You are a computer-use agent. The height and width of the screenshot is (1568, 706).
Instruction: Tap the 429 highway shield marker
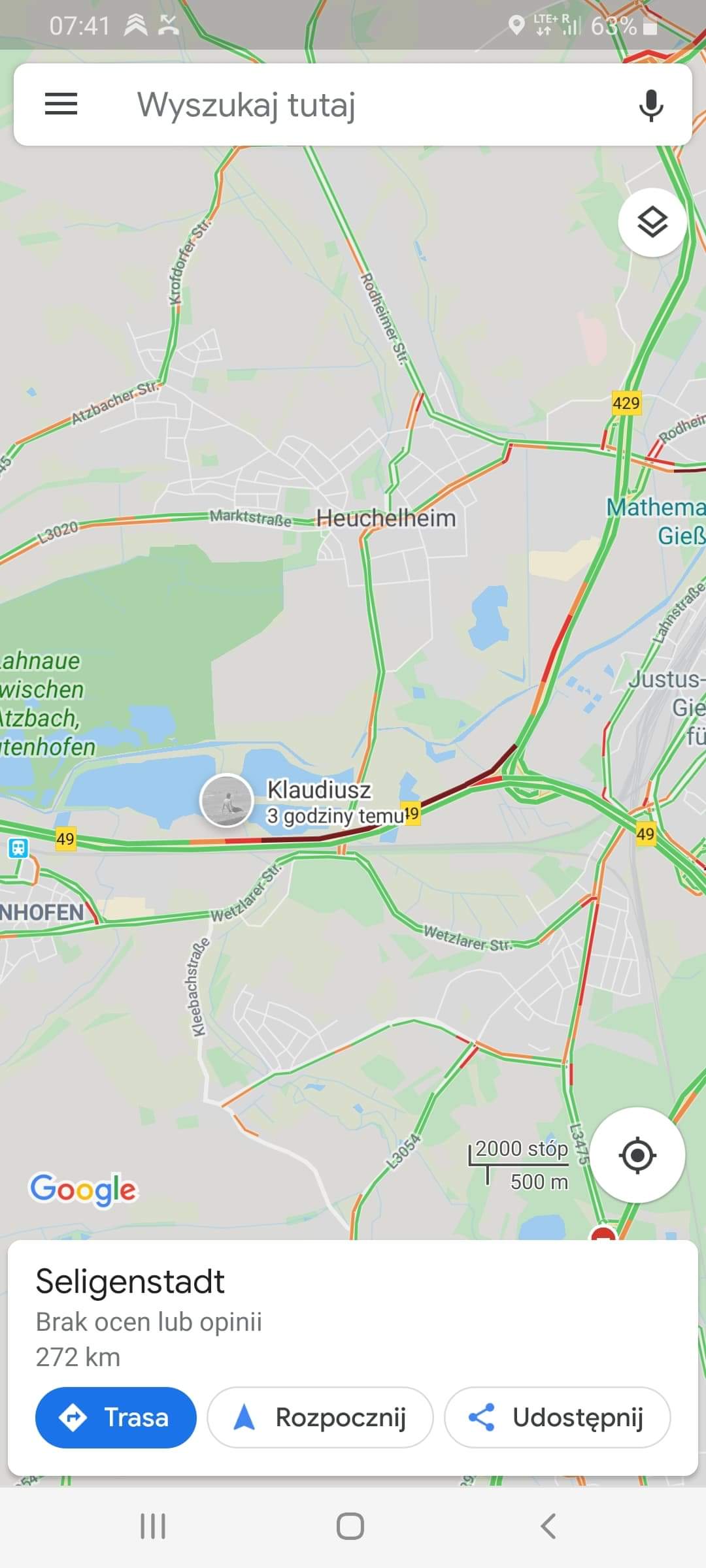coord(626,403)
